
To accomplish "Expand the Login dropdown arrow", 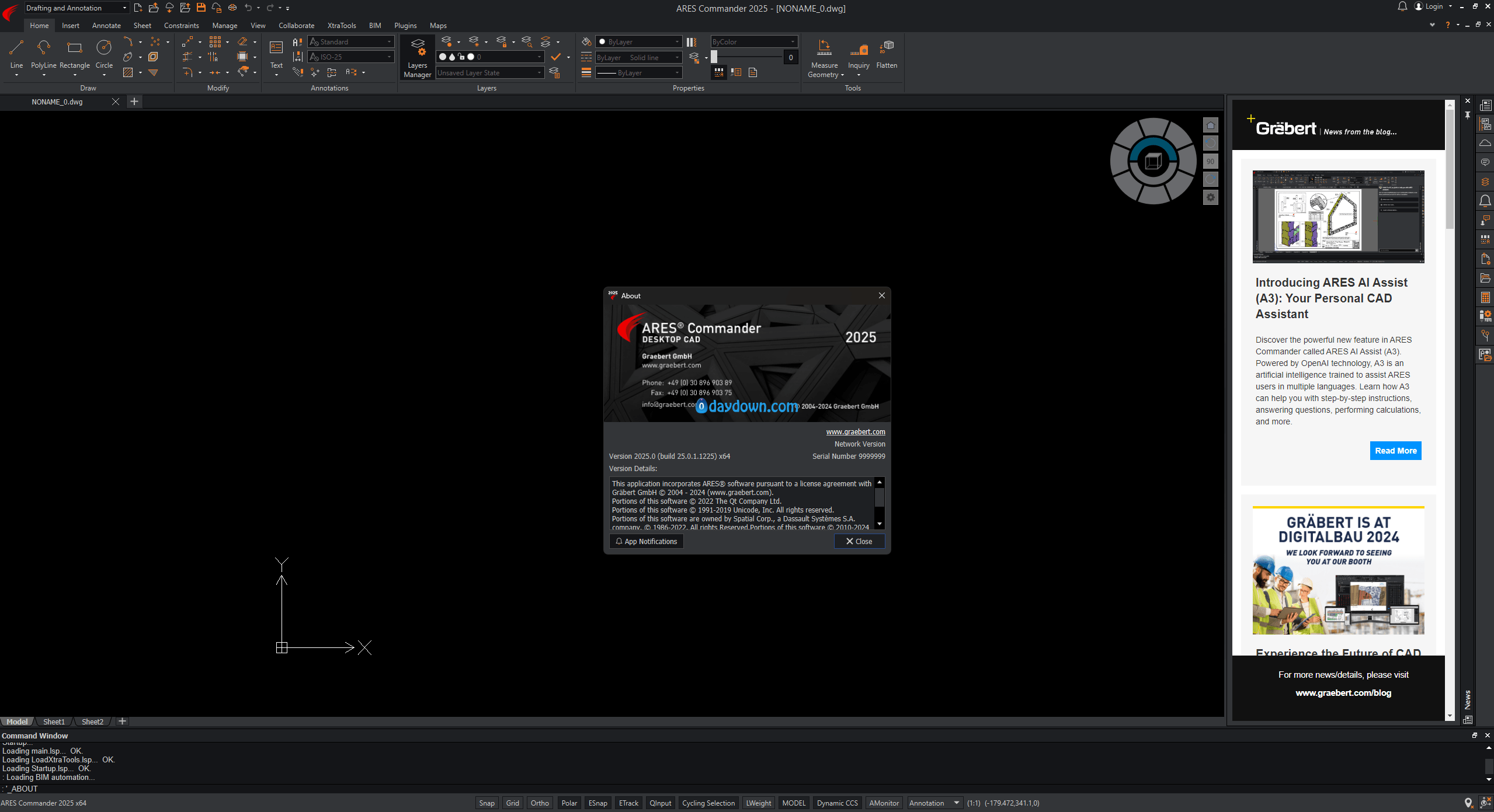I will (1450, 6).
